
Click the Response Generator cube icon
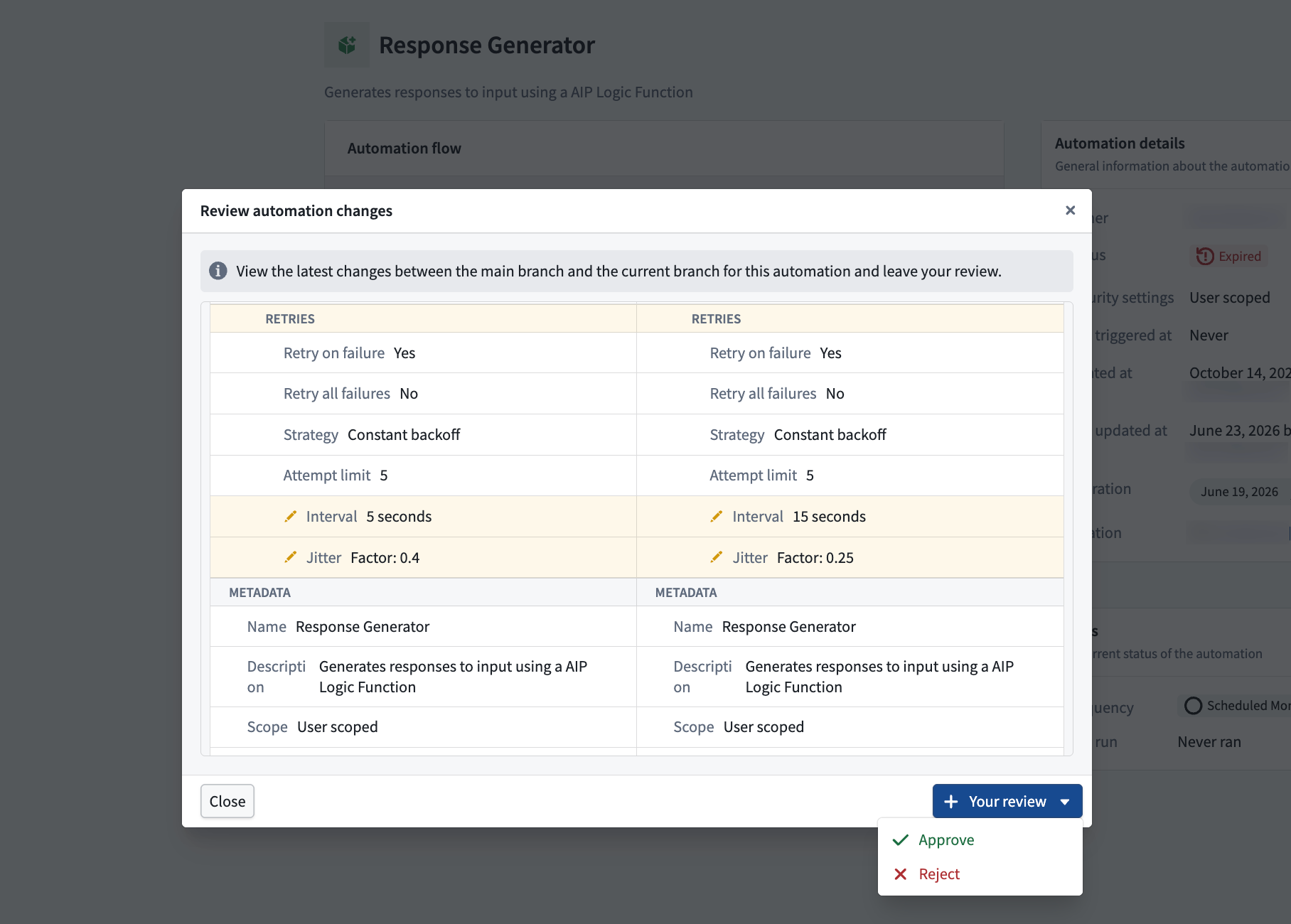[x=347, y=45]
